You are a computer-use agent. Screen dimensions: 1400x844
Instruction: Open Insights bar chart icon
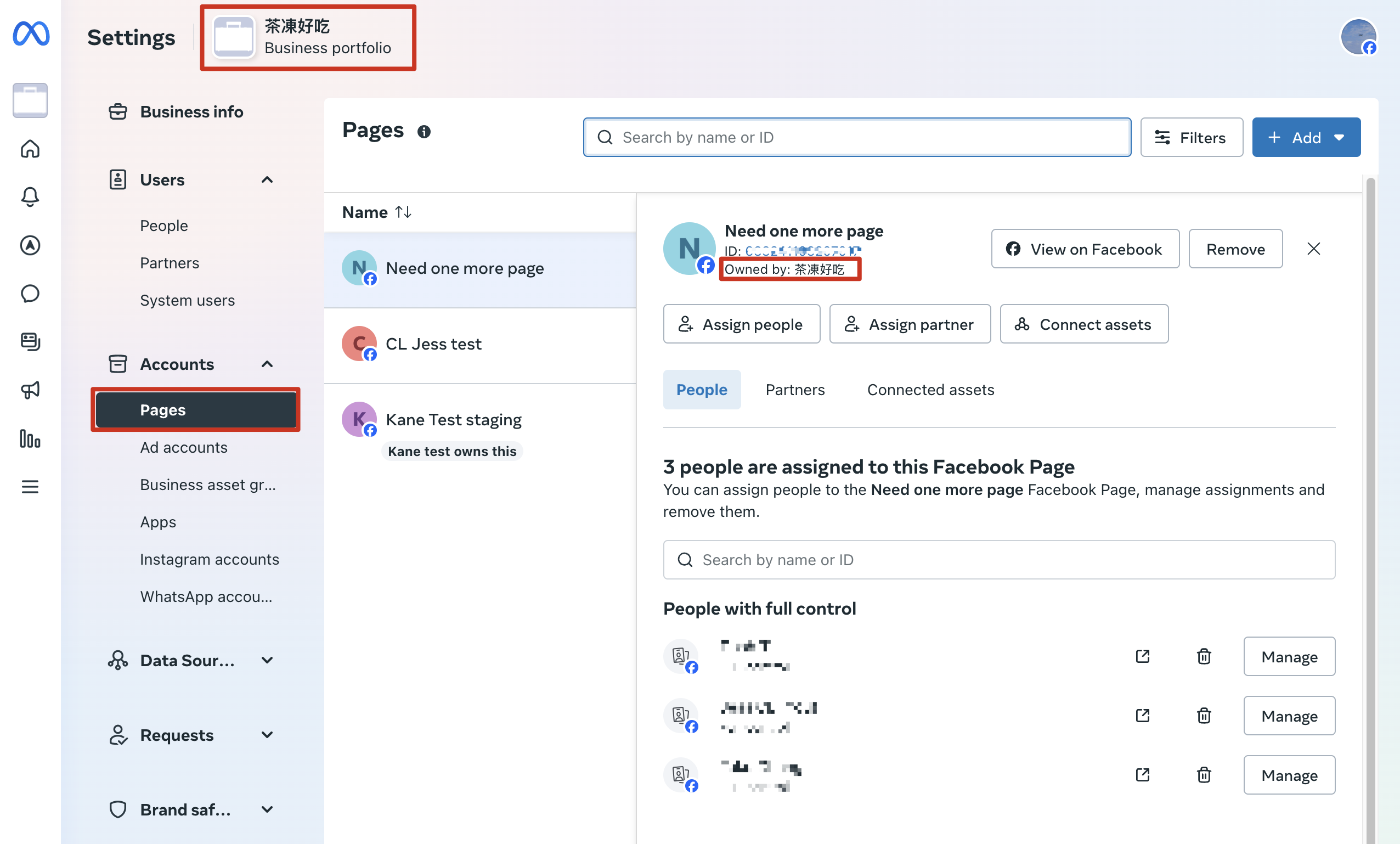click(30, 438)
